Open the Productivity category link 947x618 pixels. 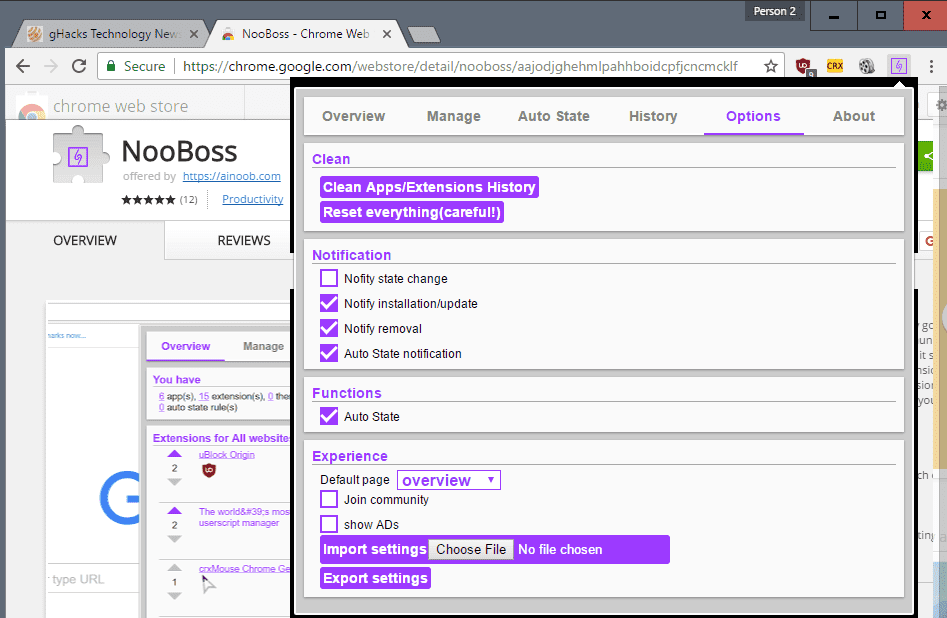252,199
